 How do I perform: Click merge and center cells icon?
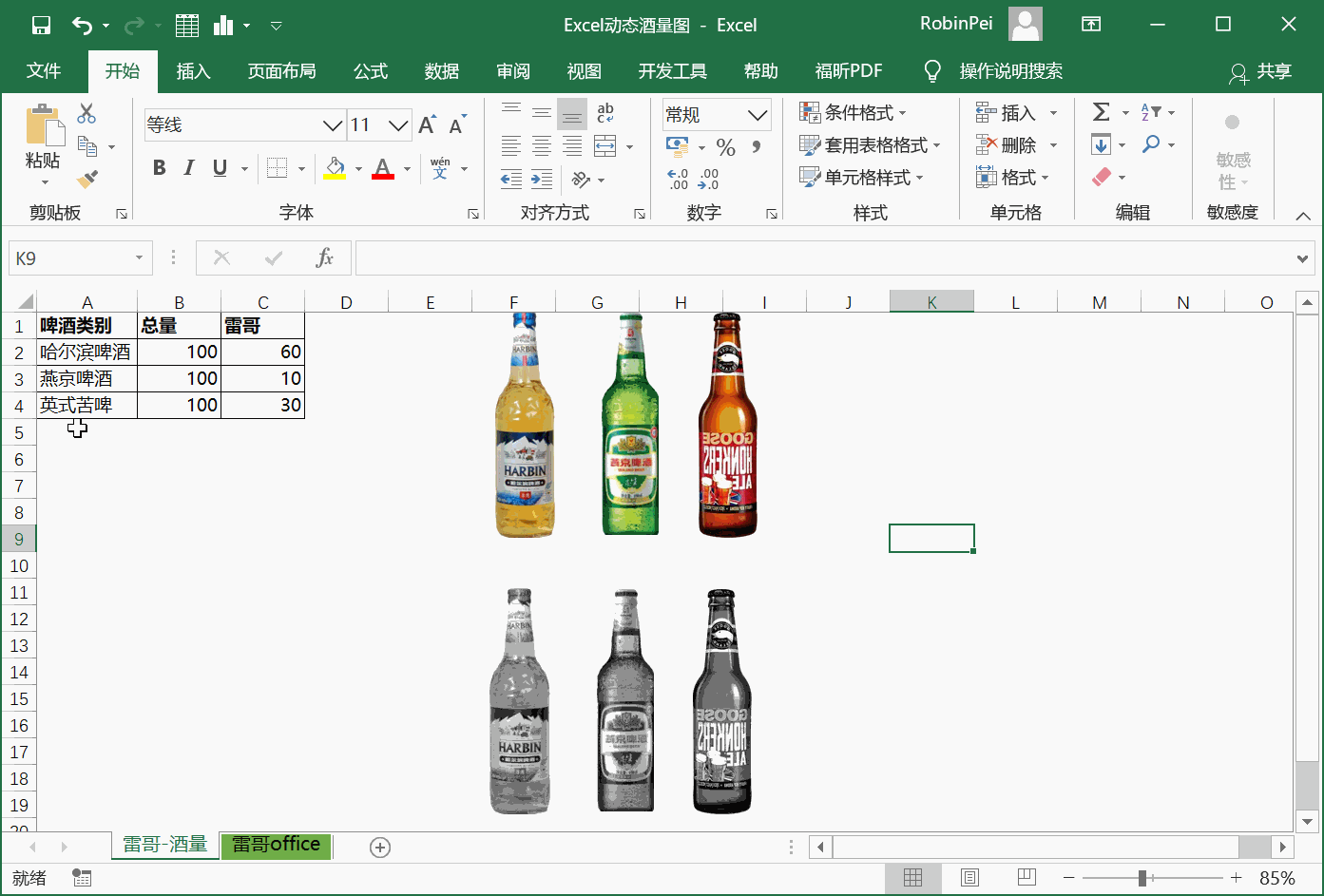click(x=605, y=146)
